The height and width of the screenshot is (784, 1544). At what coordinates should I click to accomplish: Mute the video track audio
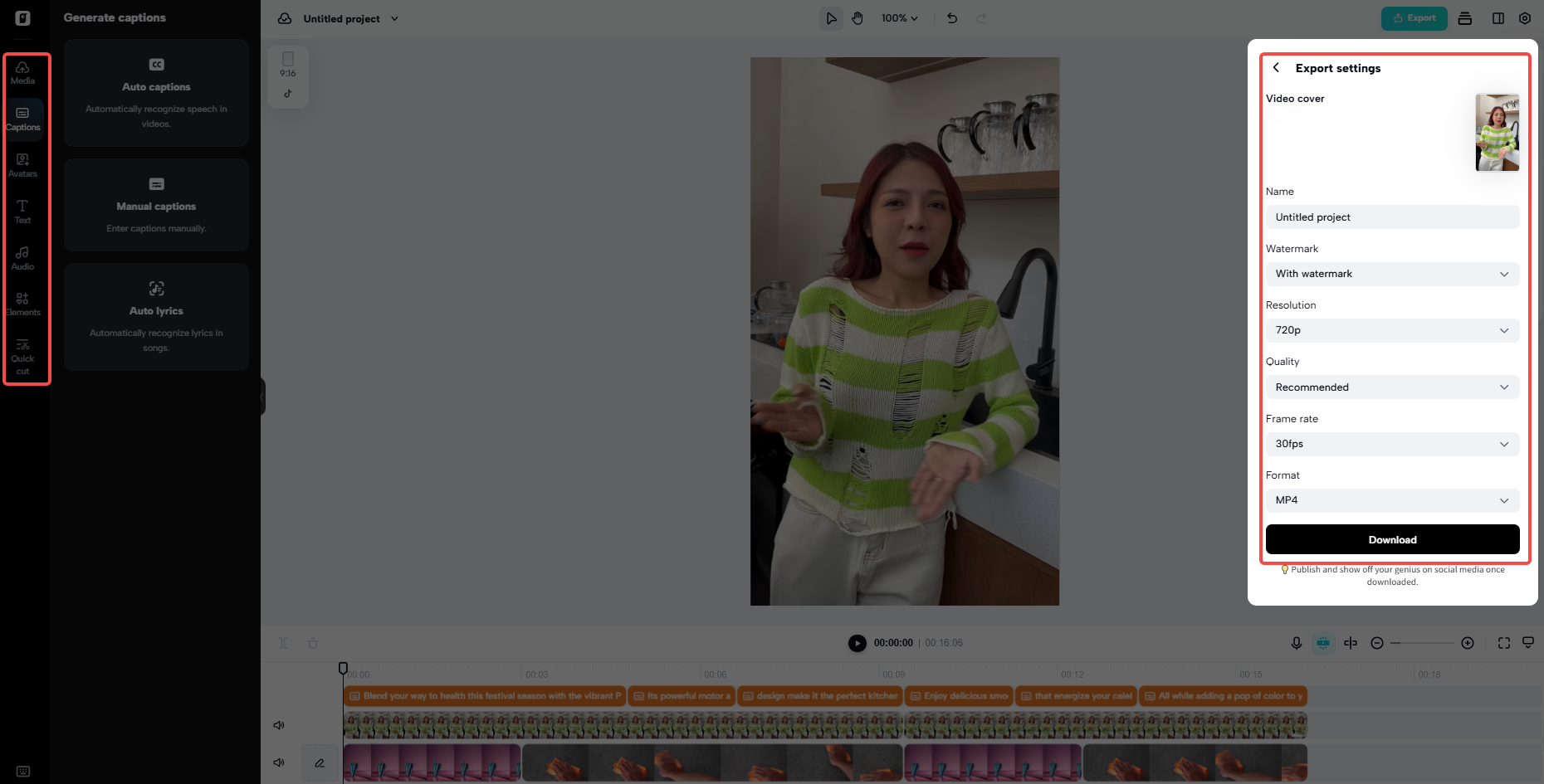tap(279, 725)
